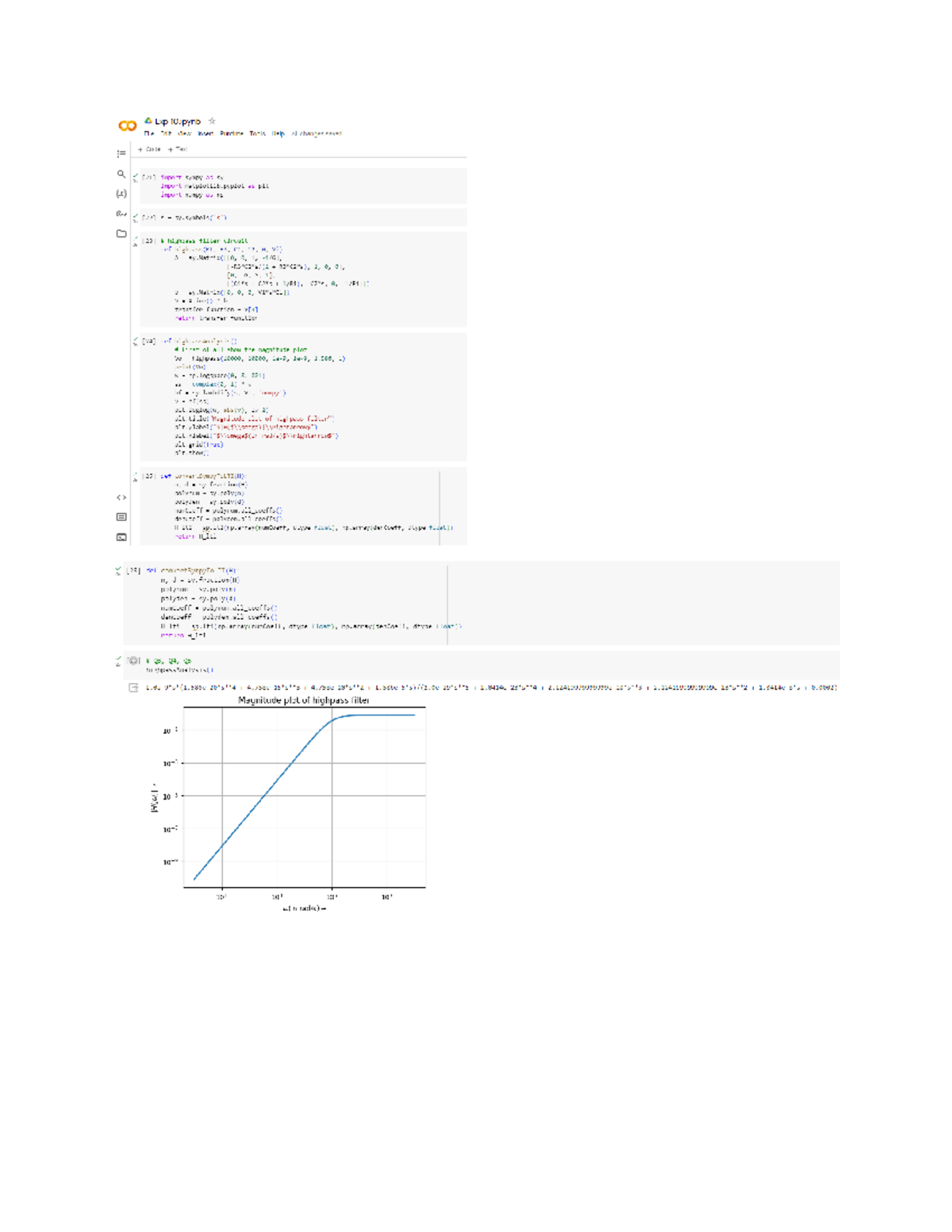952x1232 pixels.
Task: Click the All changes saved status link
Action: [x=316, y=133]
